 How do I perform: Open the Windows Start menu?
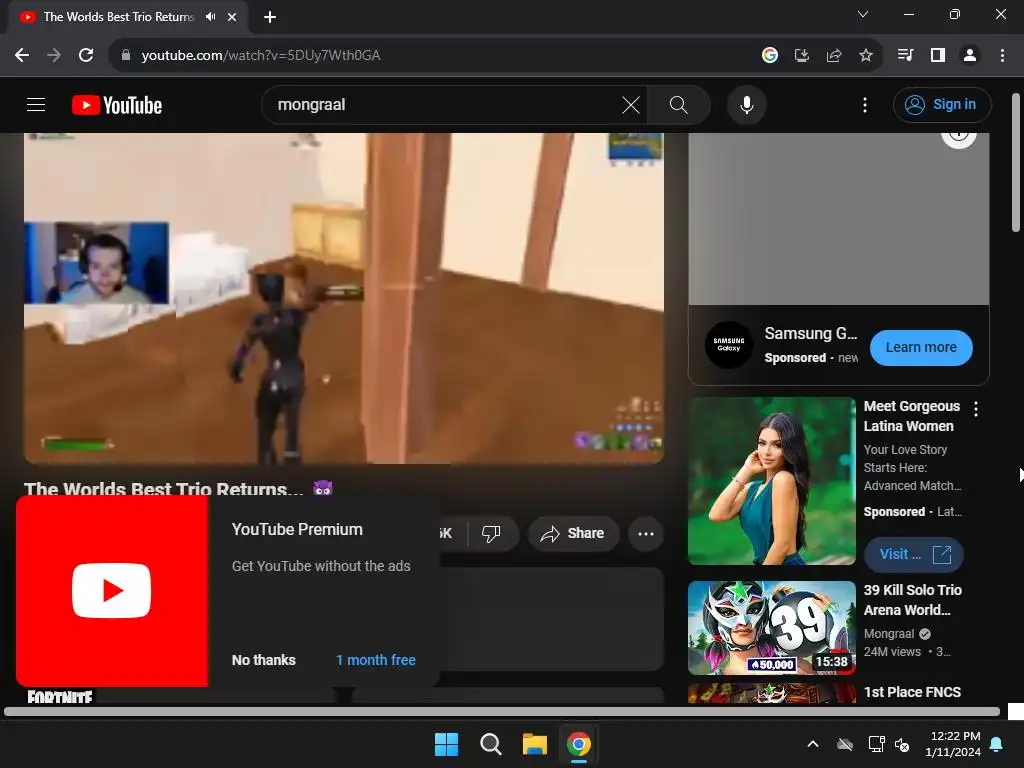click(447, 744)
